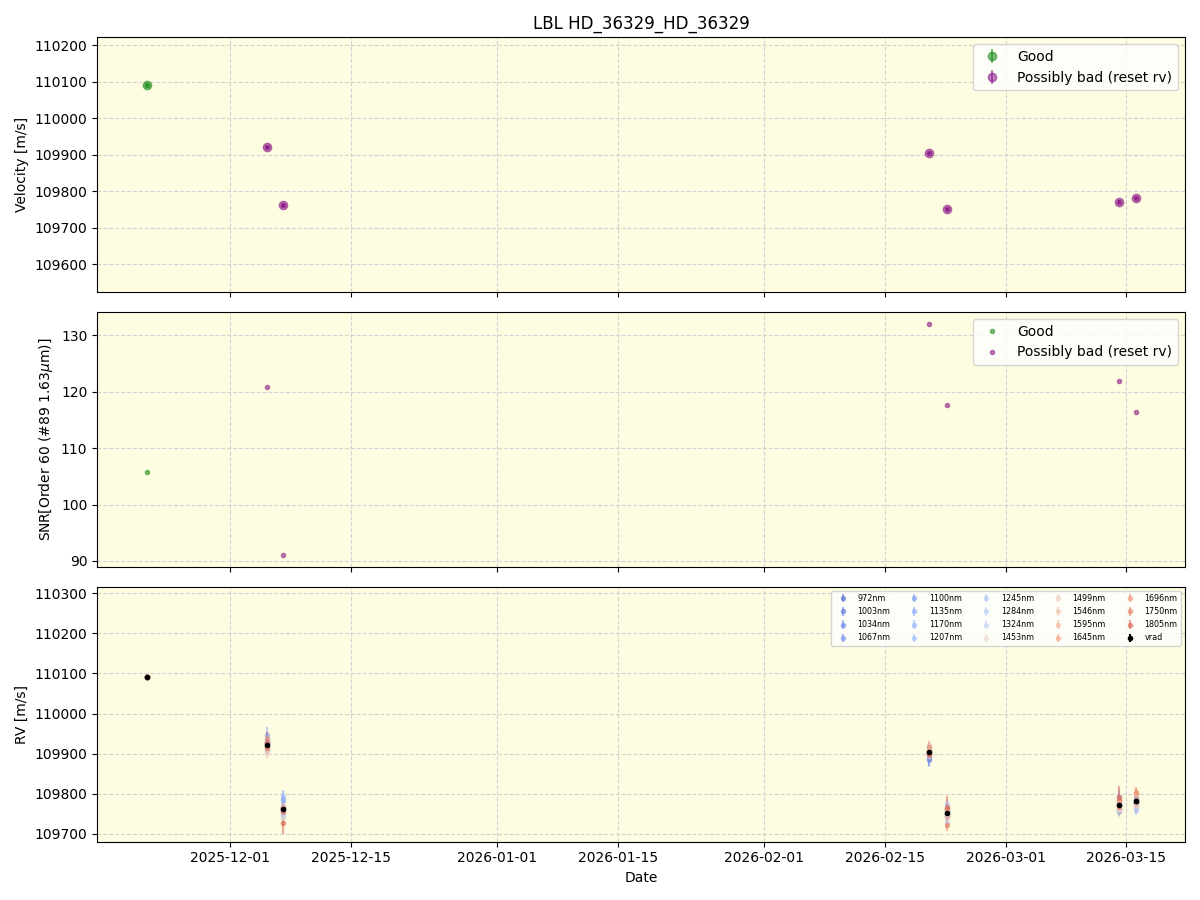Click the 1696nm marker icon
Image resolution: width=1200 pixels, height=900 pixels.
click(x=1129, y=598)
